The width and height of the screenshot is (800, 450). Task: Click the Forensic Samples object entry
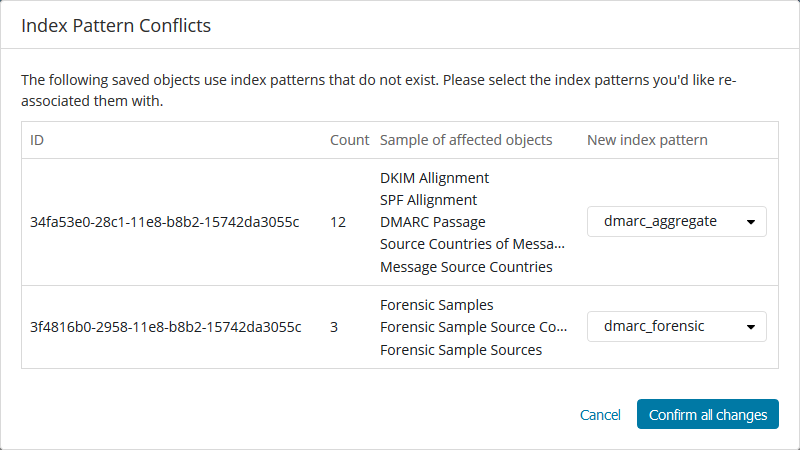(436, 305)
